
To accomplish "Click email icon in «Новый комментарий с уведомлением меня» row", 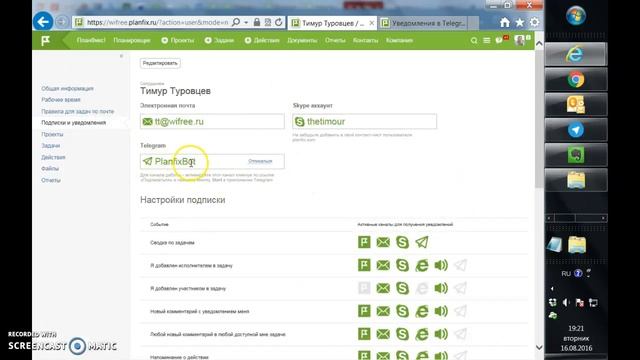I will click(383, 311).
